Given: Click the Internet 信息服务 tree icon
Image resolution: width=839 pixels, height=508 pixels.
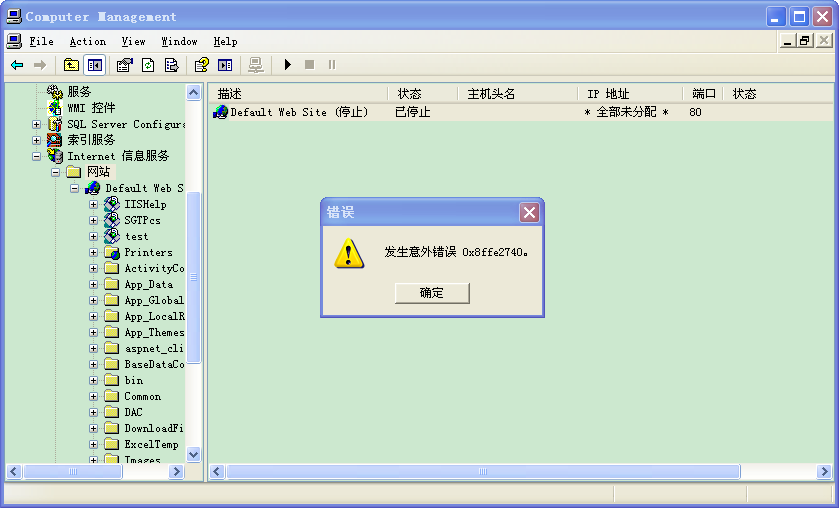Looking at the screenshot, I should pos(55,156).
